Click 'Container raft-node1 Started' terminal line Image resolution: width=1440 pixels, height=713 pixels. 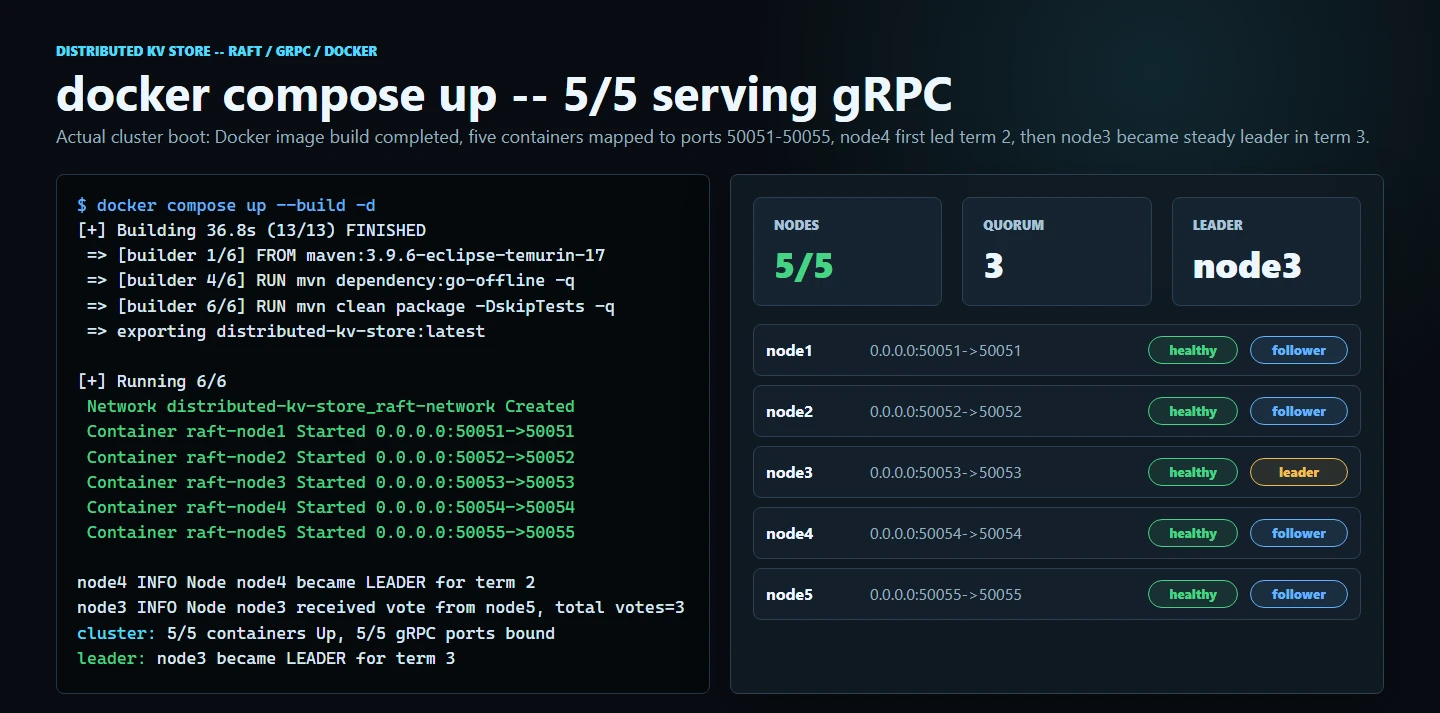(331, 431)
